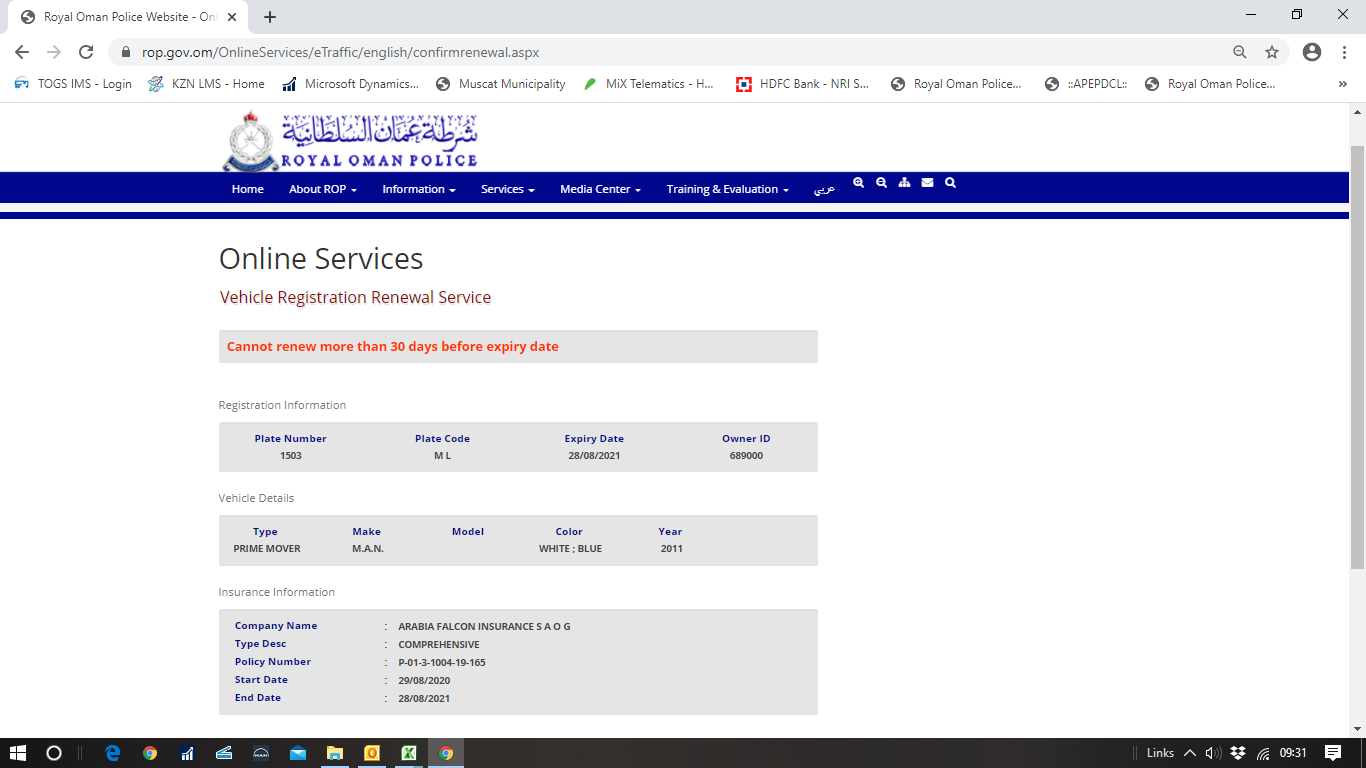Open the Services dropdown menu
Image resolution: width=1366 pixels, height=768 pixels.
click(507, 189)
